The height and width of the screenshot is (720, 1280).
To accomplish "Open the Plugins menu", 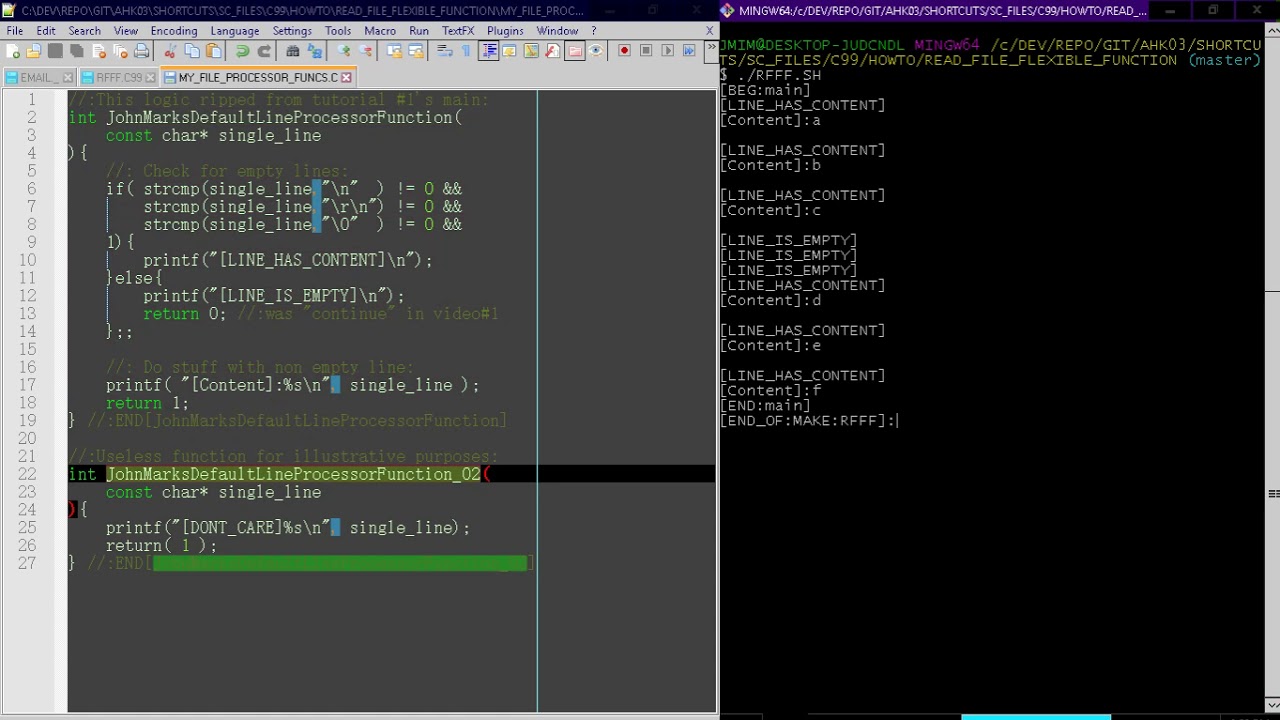I will click(505, 31).
